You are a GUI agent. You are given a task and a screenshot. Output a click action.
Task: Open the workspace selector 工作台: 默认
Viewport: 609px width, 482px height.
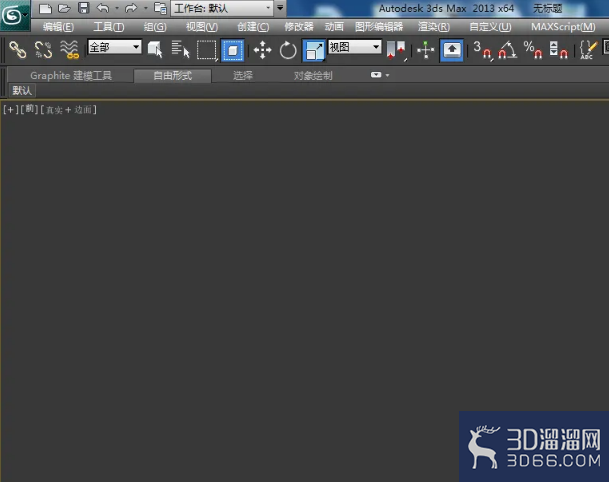[x=222, y=8]
